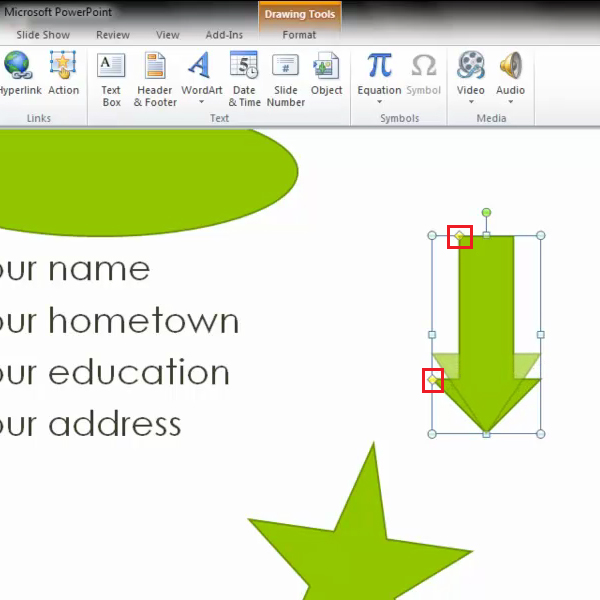
Task: Click the top-left corner sizing handle
Action: click(x=432, y=235)
